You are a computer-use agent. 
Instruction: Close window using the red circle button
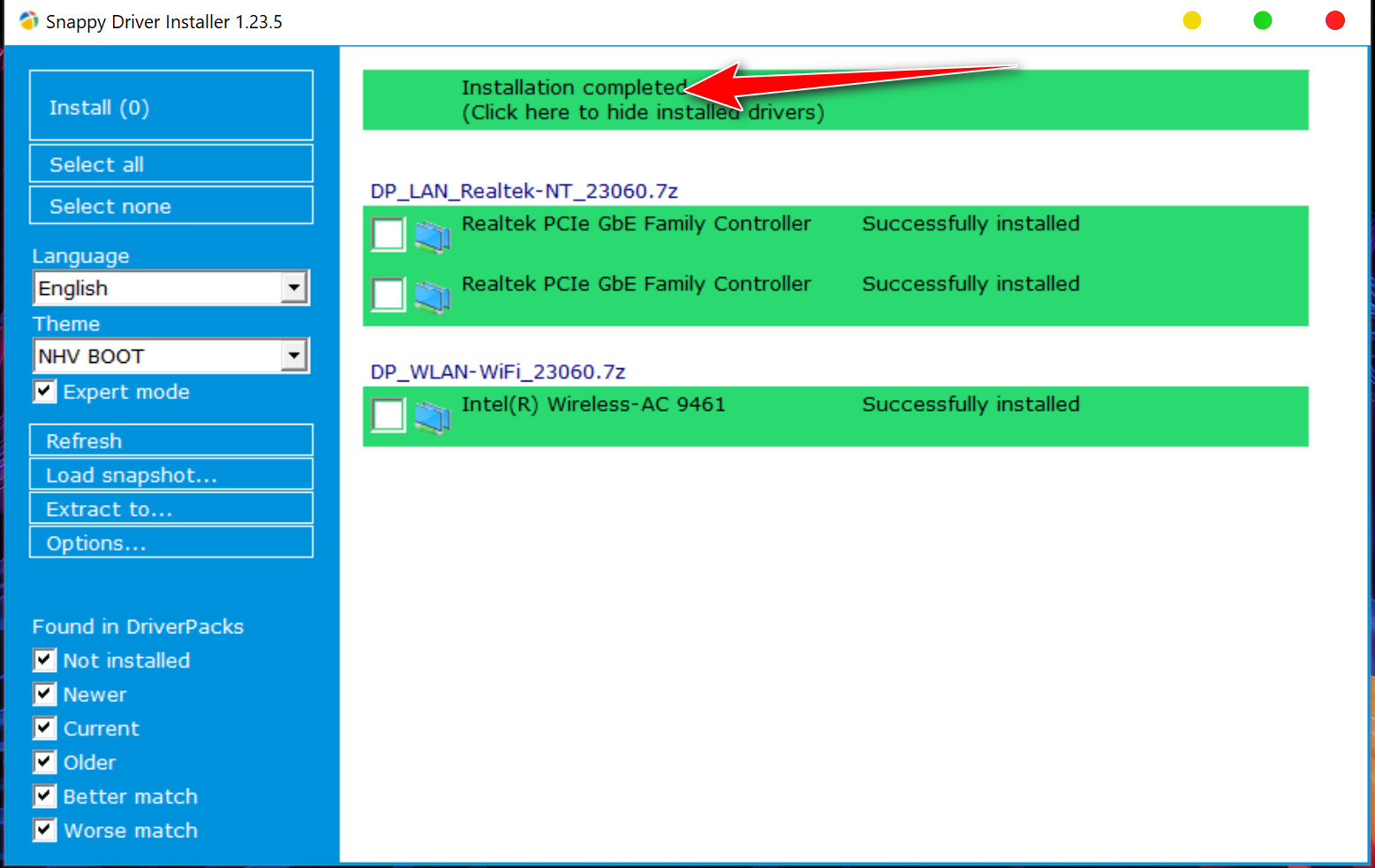pyautogui.click(x=1335, y=20)
